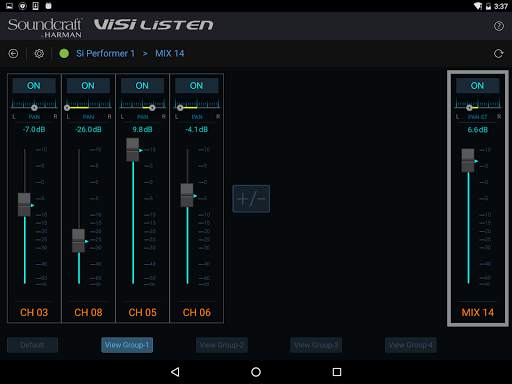The width and height of the screenshot is (512, 384).
Task: Click the MIX 14 strip label
Action: (x=478, y=312)
